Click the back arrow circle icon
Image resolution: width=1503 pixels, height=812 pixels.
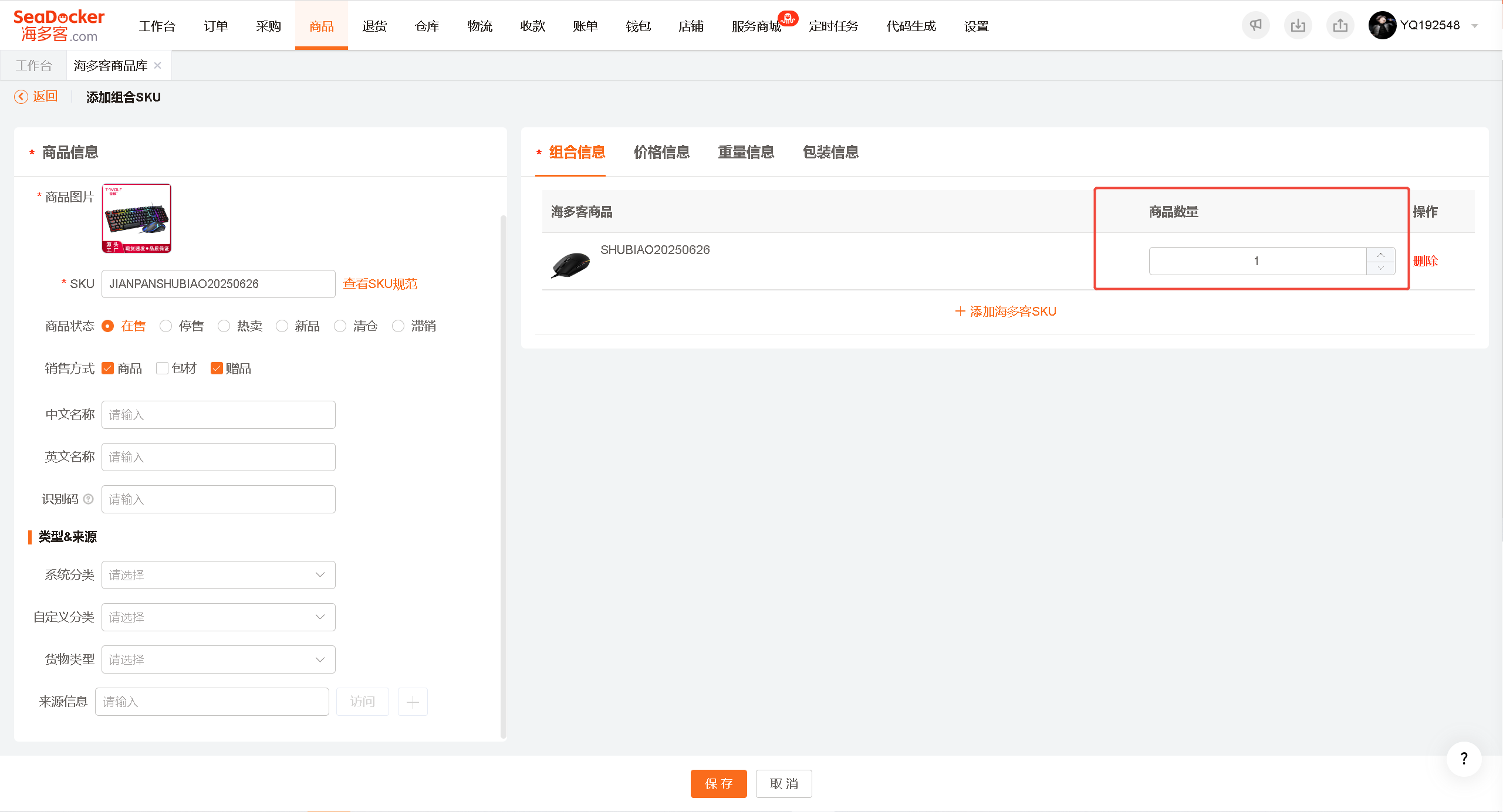tap(21, 97)
